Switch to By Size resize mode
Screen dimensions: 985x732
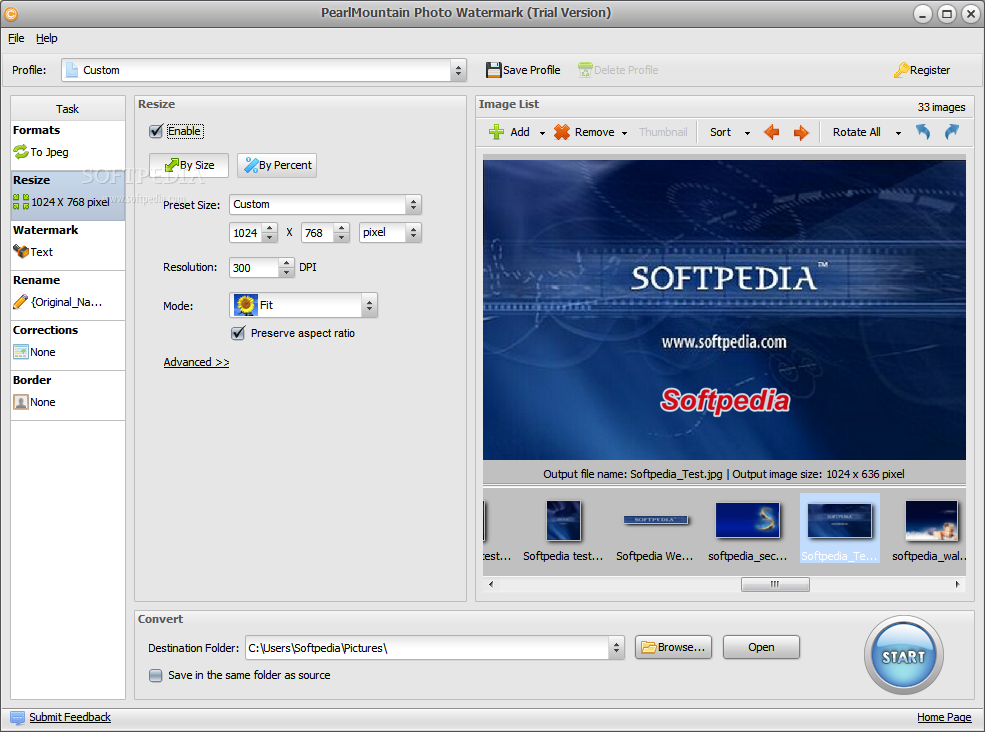[x=189, y=165]
